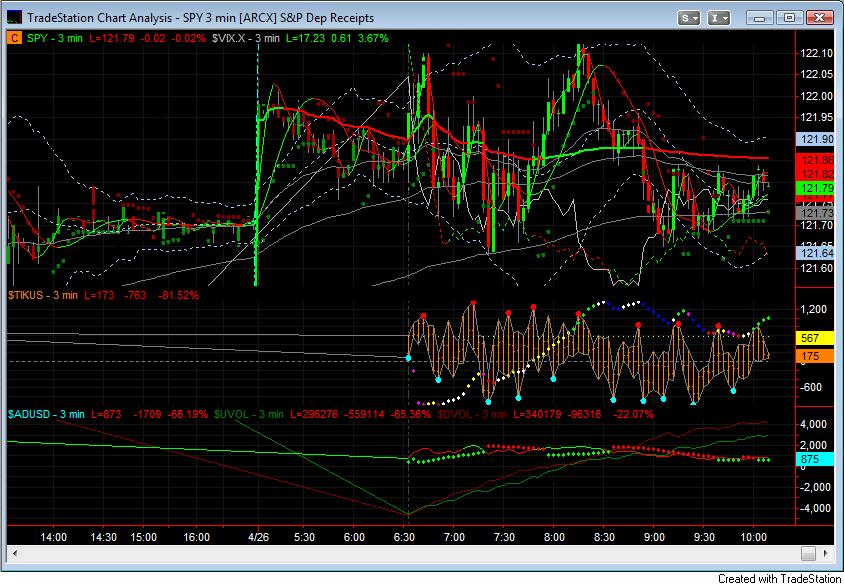Click the gray 121.73 price marker
Screen dimensions: 844x585
[817, 214]
